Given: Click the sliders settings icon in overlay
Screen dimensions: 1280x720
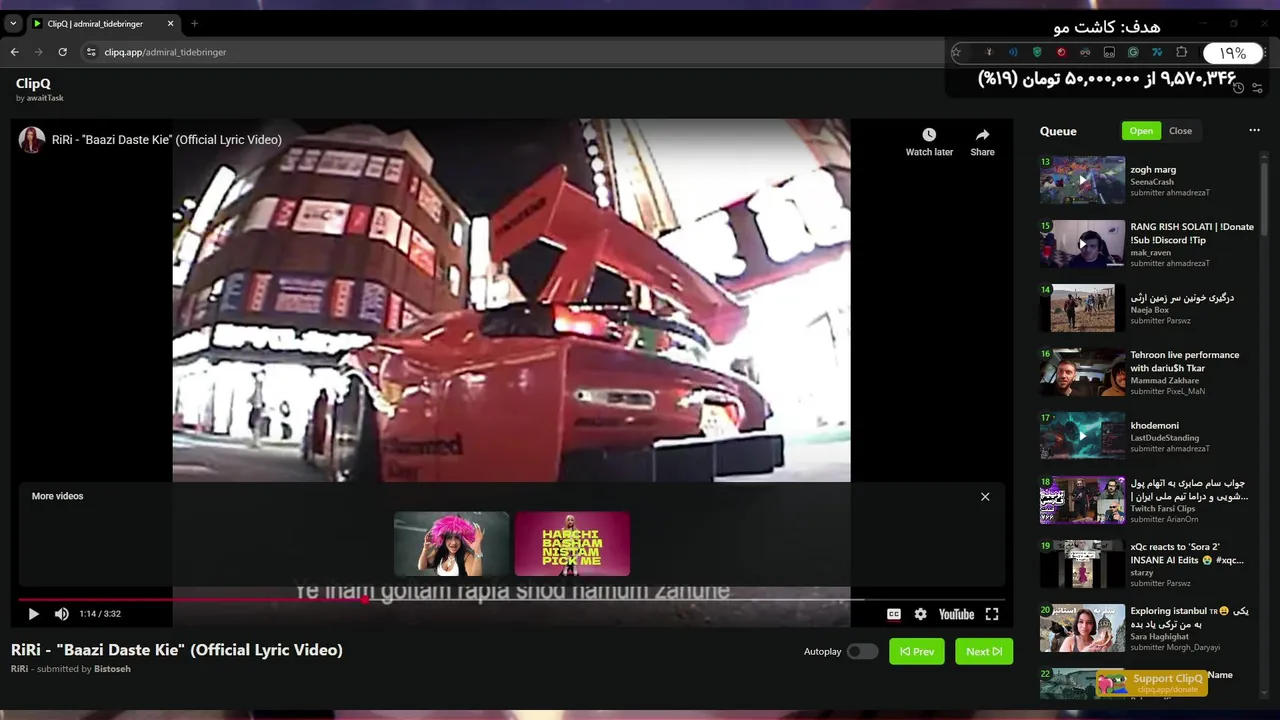Looking at the screenshot, I should (1257, 88).
